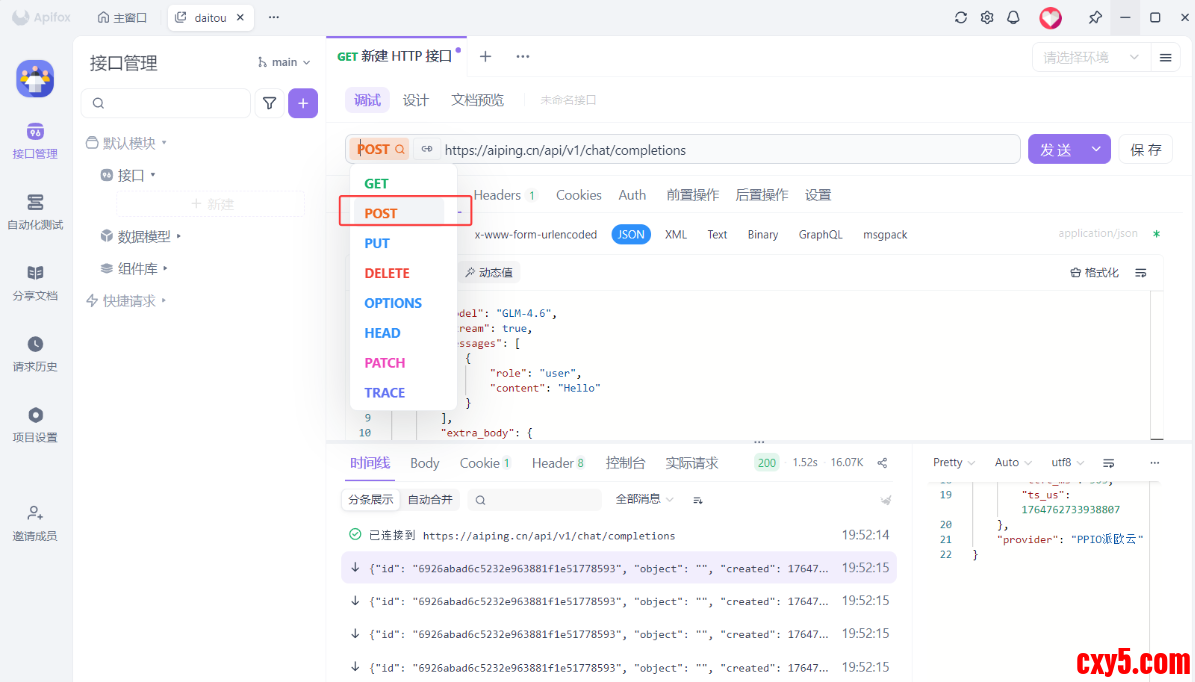Open the Request History sidebar icon
Image resolution: width=1195 pixels, height=682 pixels.
click(x=35, y=353)
